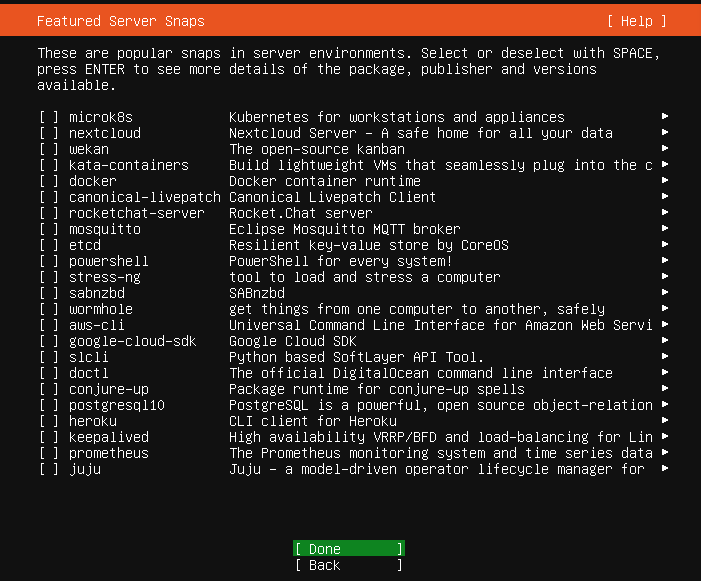This screenshot has width=701, height=581.
Task: Select the prometheus checkbox
Action: 49,453
